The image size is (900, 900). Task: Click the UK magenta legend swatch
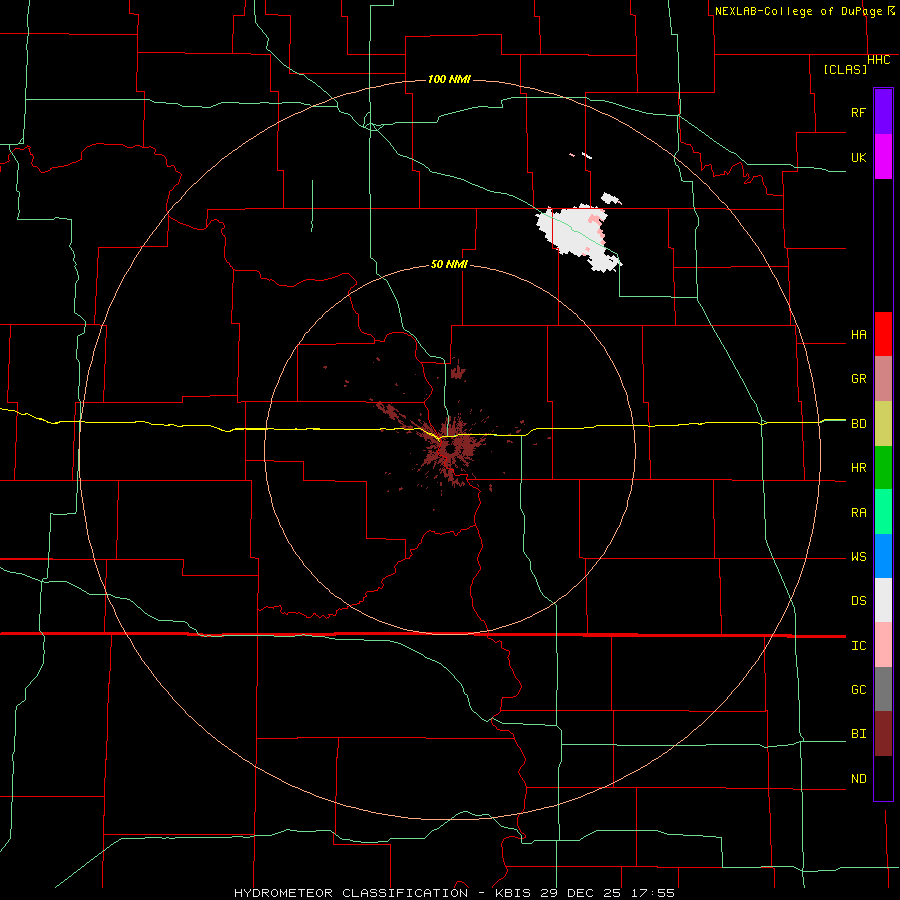(x=883, y=157)
